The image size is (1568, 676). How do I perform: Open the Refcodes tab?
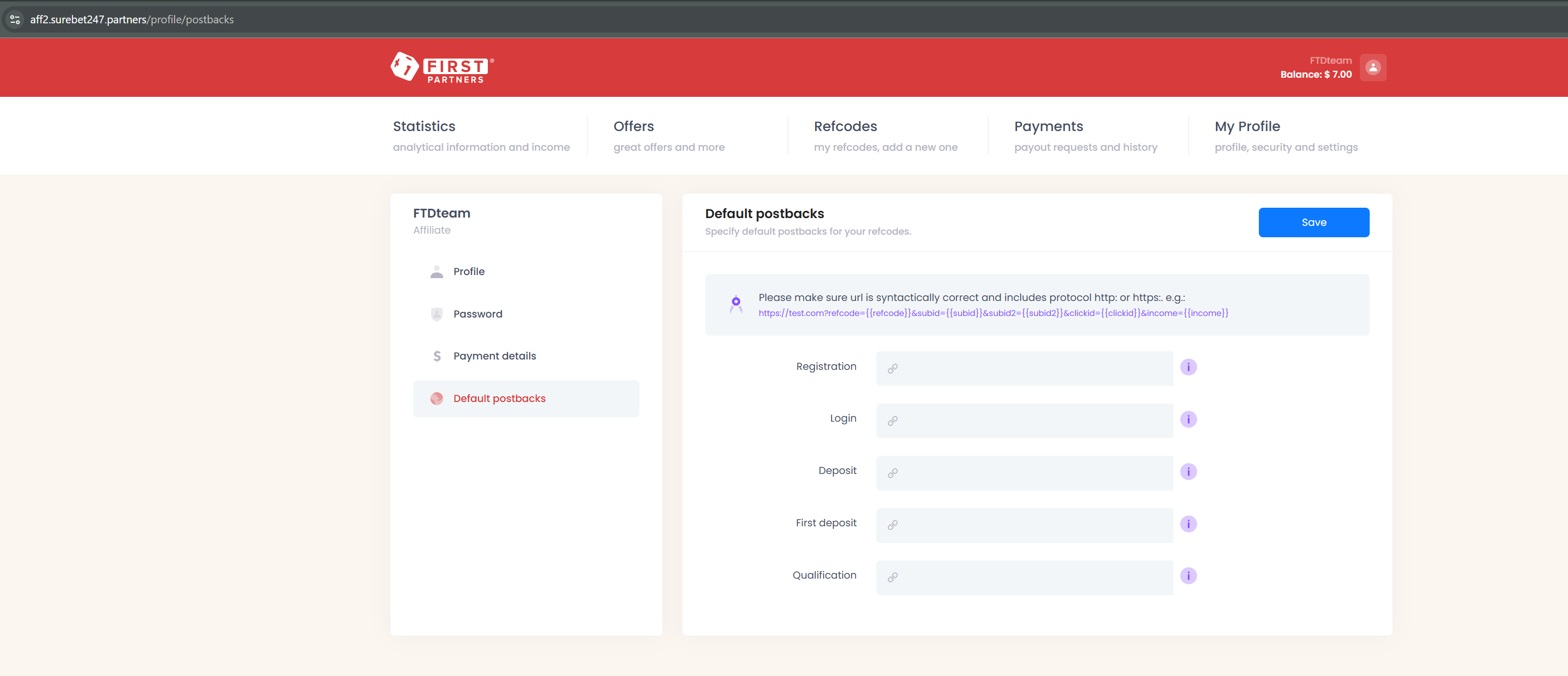pos(845,127)
